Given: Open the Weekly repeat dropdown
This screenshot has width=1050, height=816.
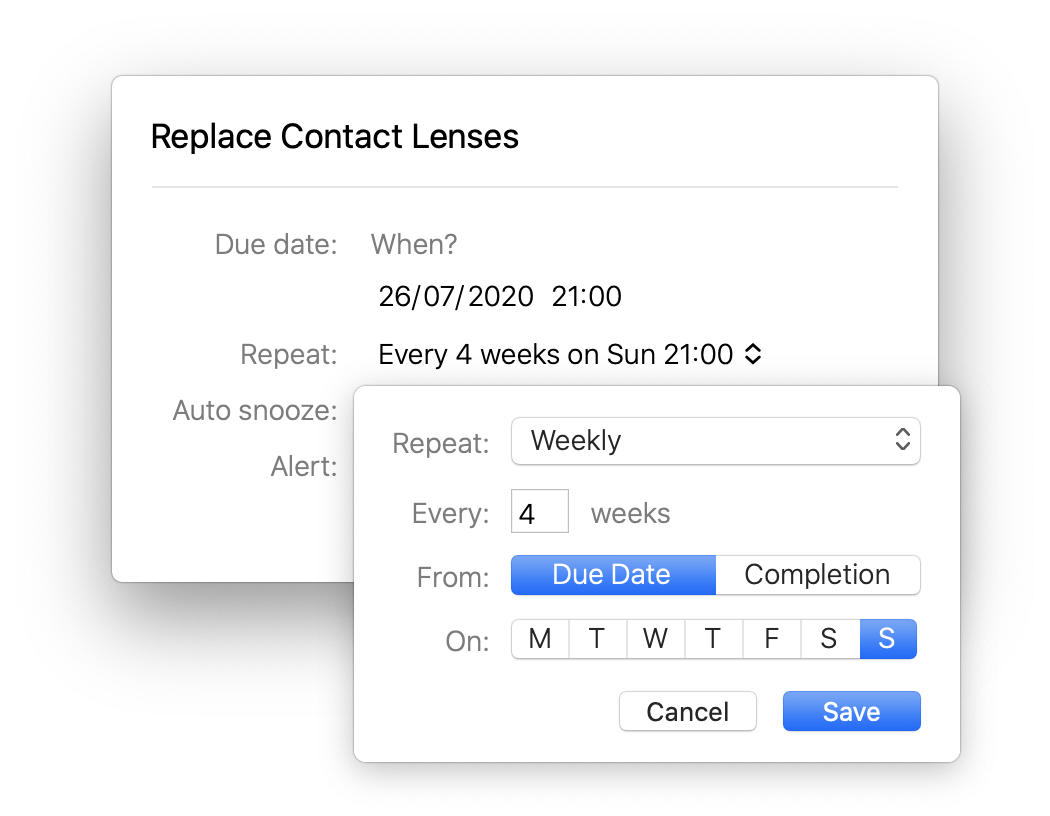Looking at the screenshot, I should point(715,441).
